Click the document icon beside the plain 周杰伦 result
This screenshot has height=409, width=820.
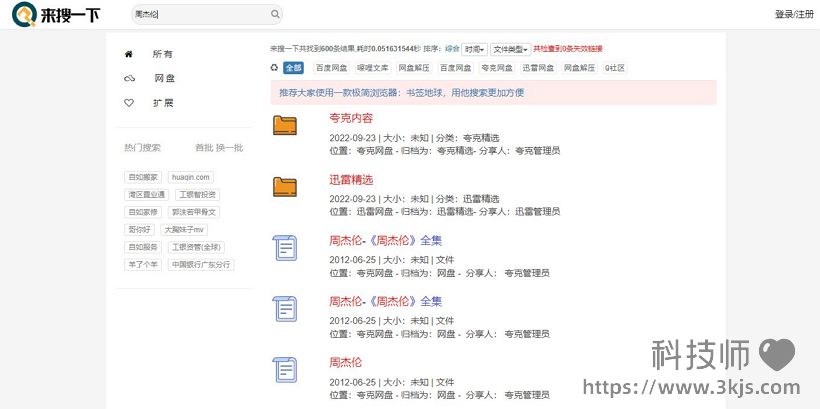(285, 370)
